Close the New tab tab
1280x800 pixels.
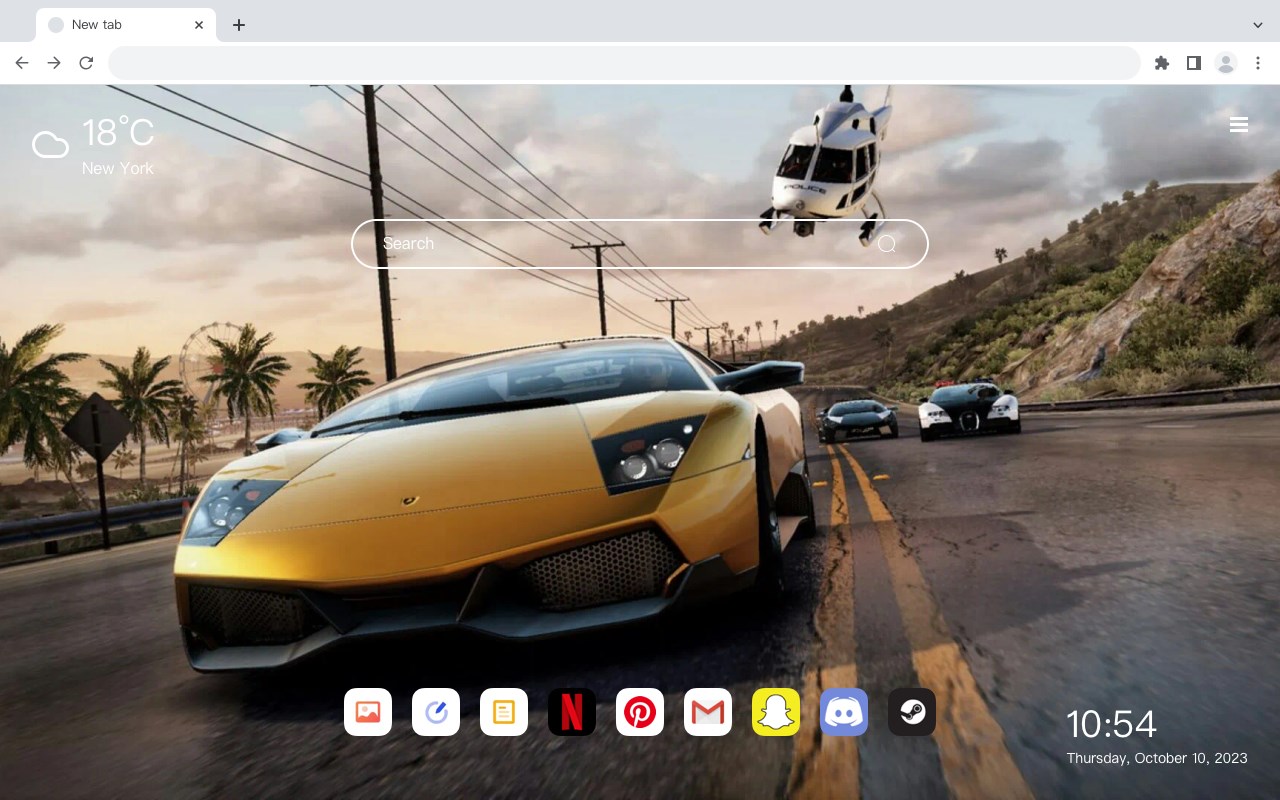pos(199,25)
